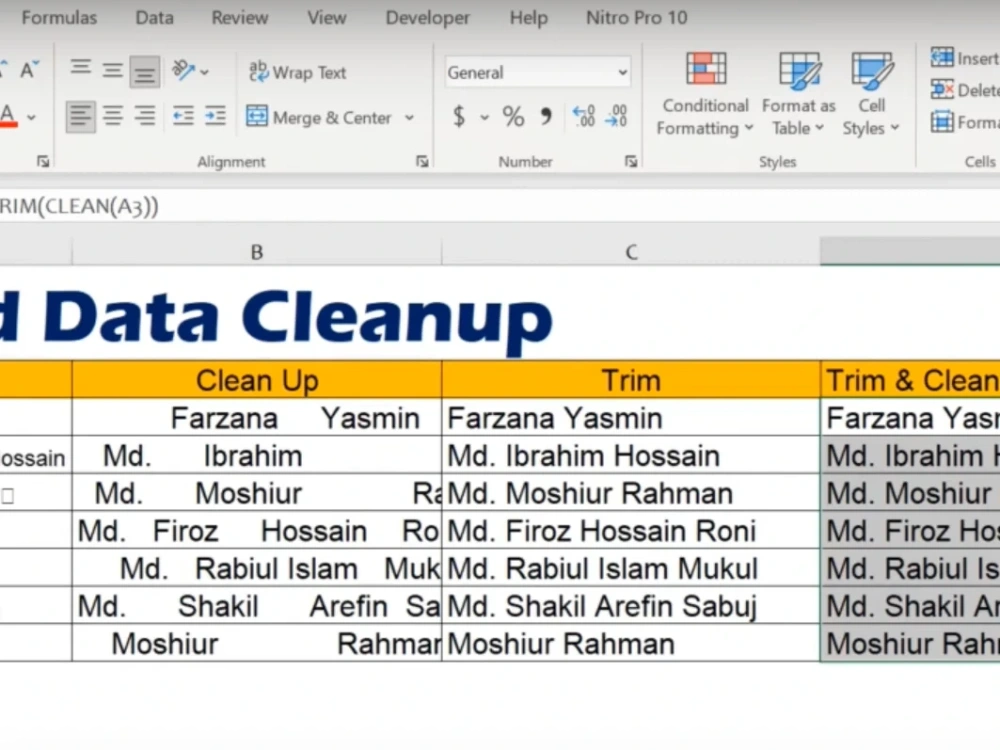1000x750 pixels.
Task: Click the Format cells button
Action: 964,122
